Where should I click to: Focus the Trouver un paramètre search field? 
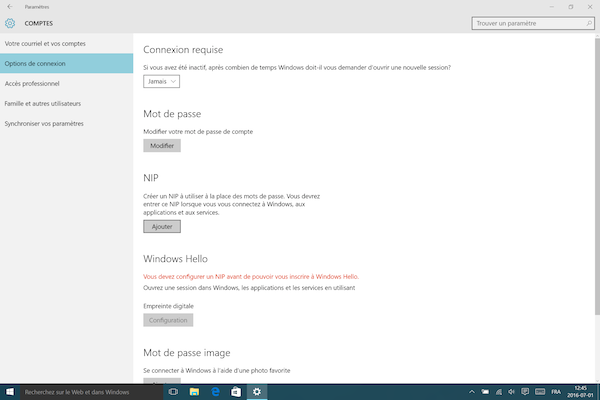(x=533, y=23)
